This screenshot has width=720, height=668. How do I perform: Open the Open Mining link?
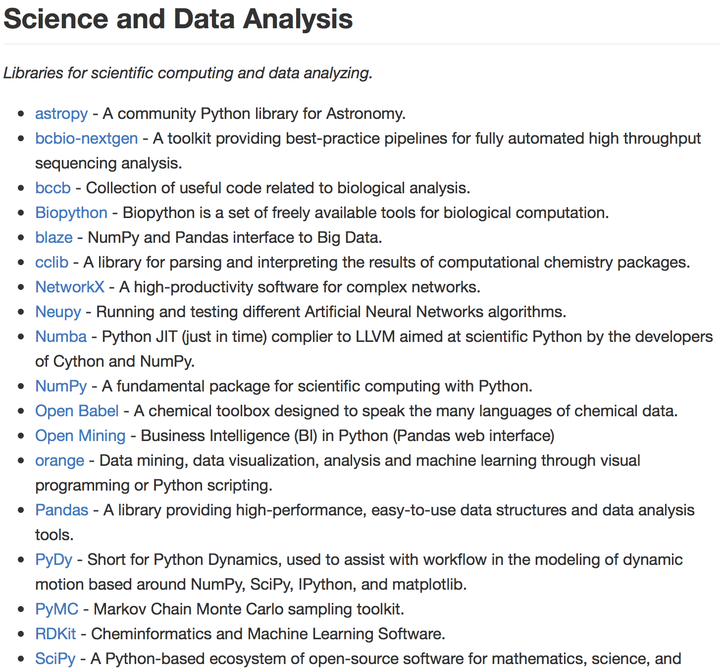tap(80, 436)
